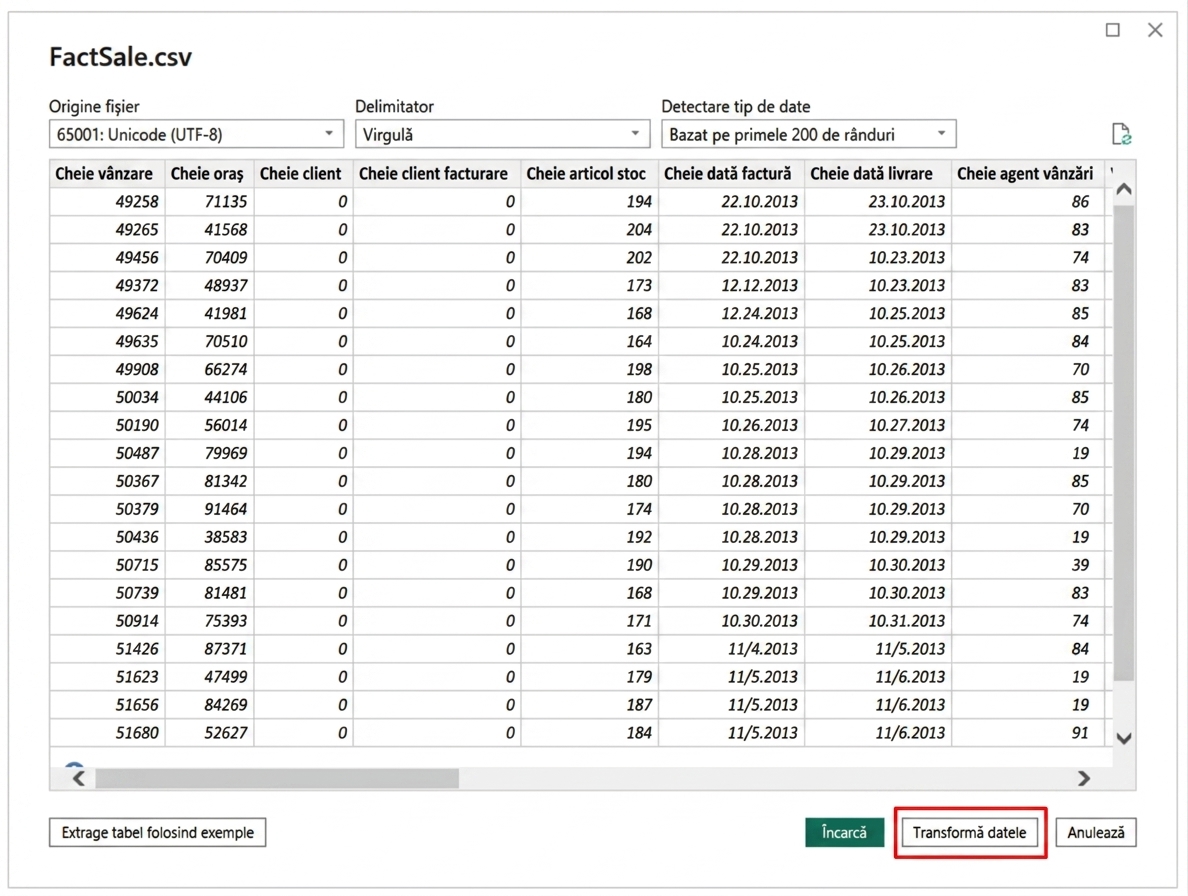Click the vertical scrollbar down arrow
The width and height of the screenshot is (1188, 896).
[1124, 738]
